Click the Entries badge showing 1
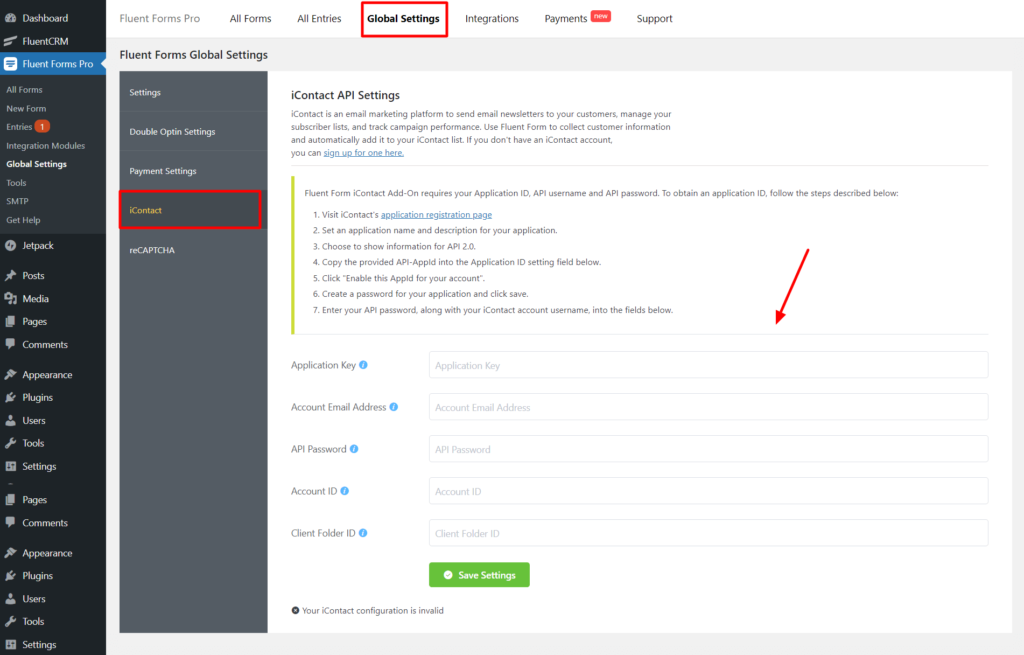Screen dimensions: 1024x655 (x=42, y=127)
